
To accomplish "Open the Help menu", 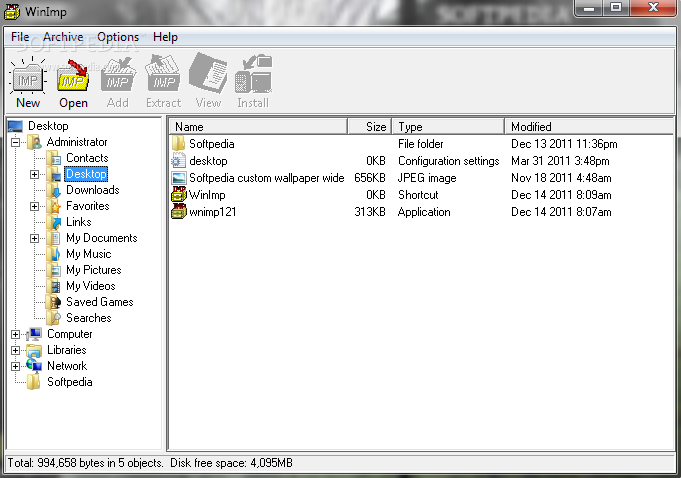I will 165,37.
